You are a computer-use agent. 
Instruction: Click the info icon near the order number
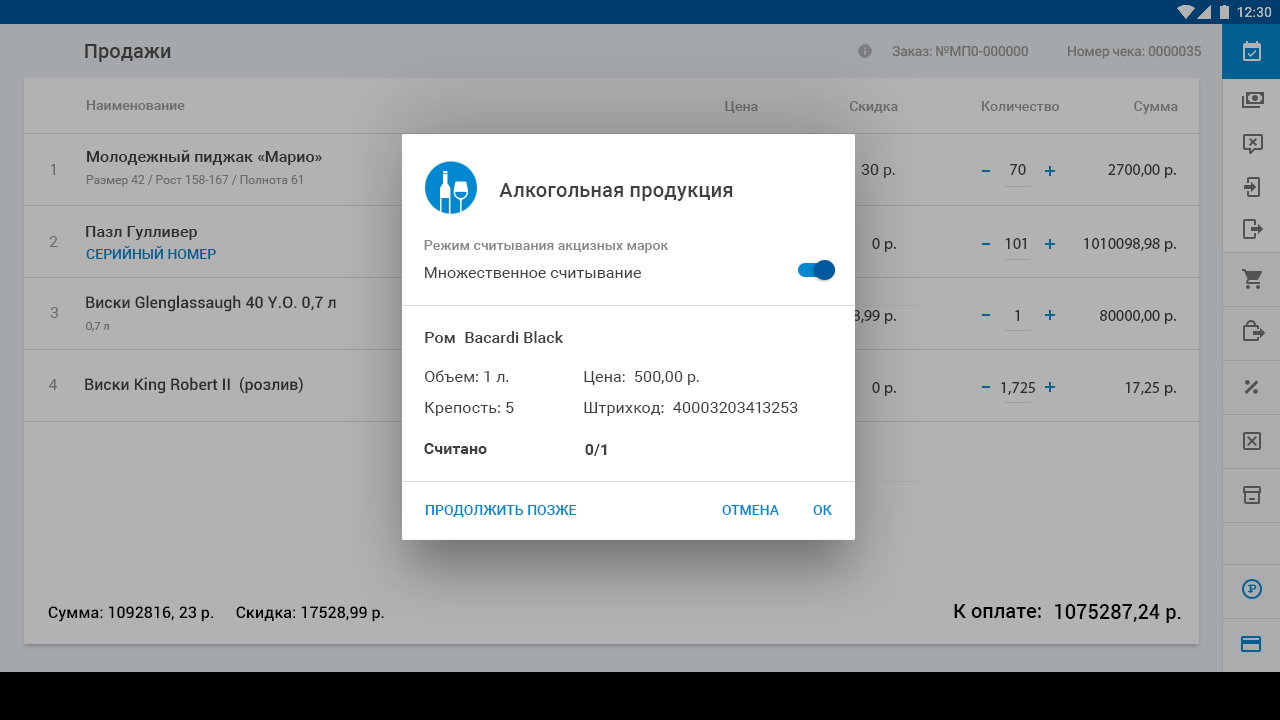[x=865, y=51]
